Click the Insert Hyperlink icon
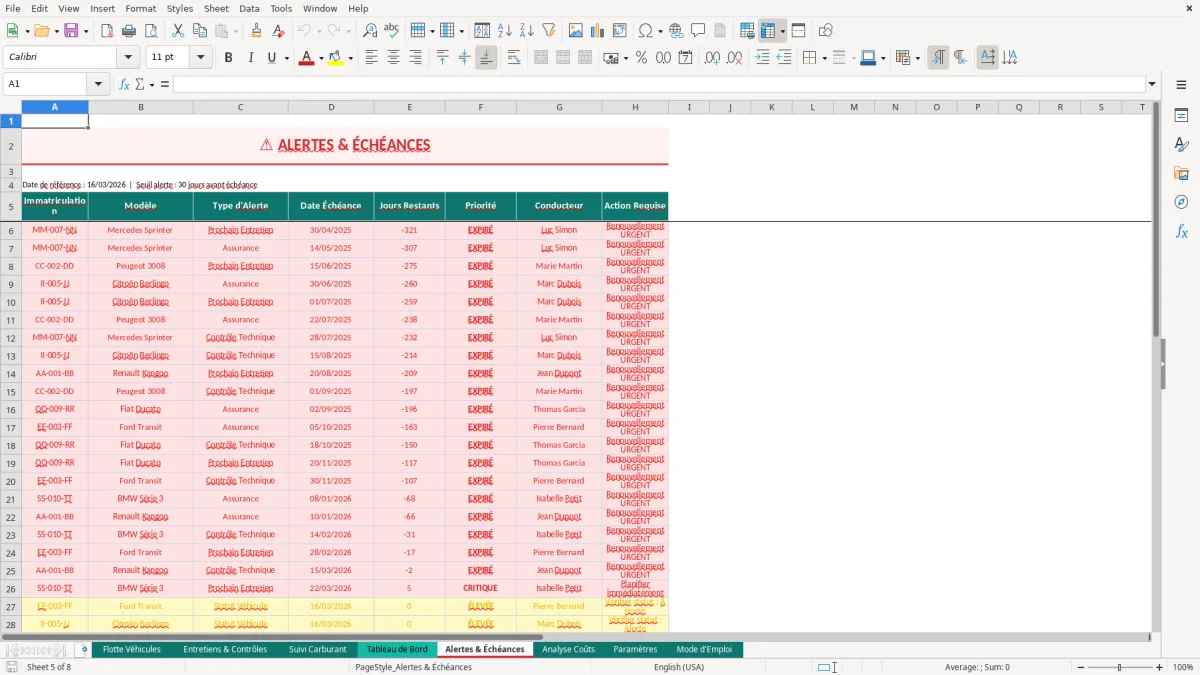Viewport: 1200px width, 675px height. 676,31
